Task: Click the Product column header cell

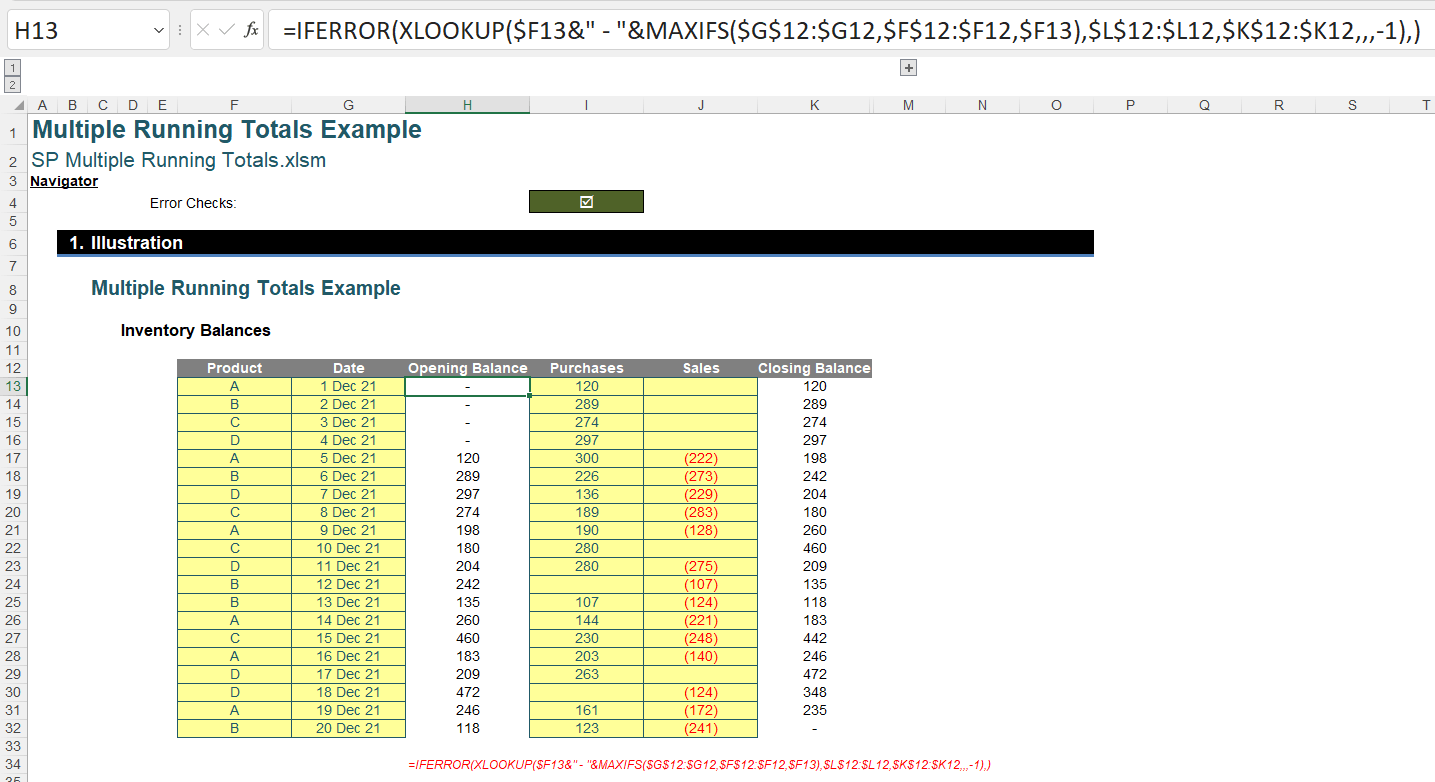Action: (x=234, y=368)
